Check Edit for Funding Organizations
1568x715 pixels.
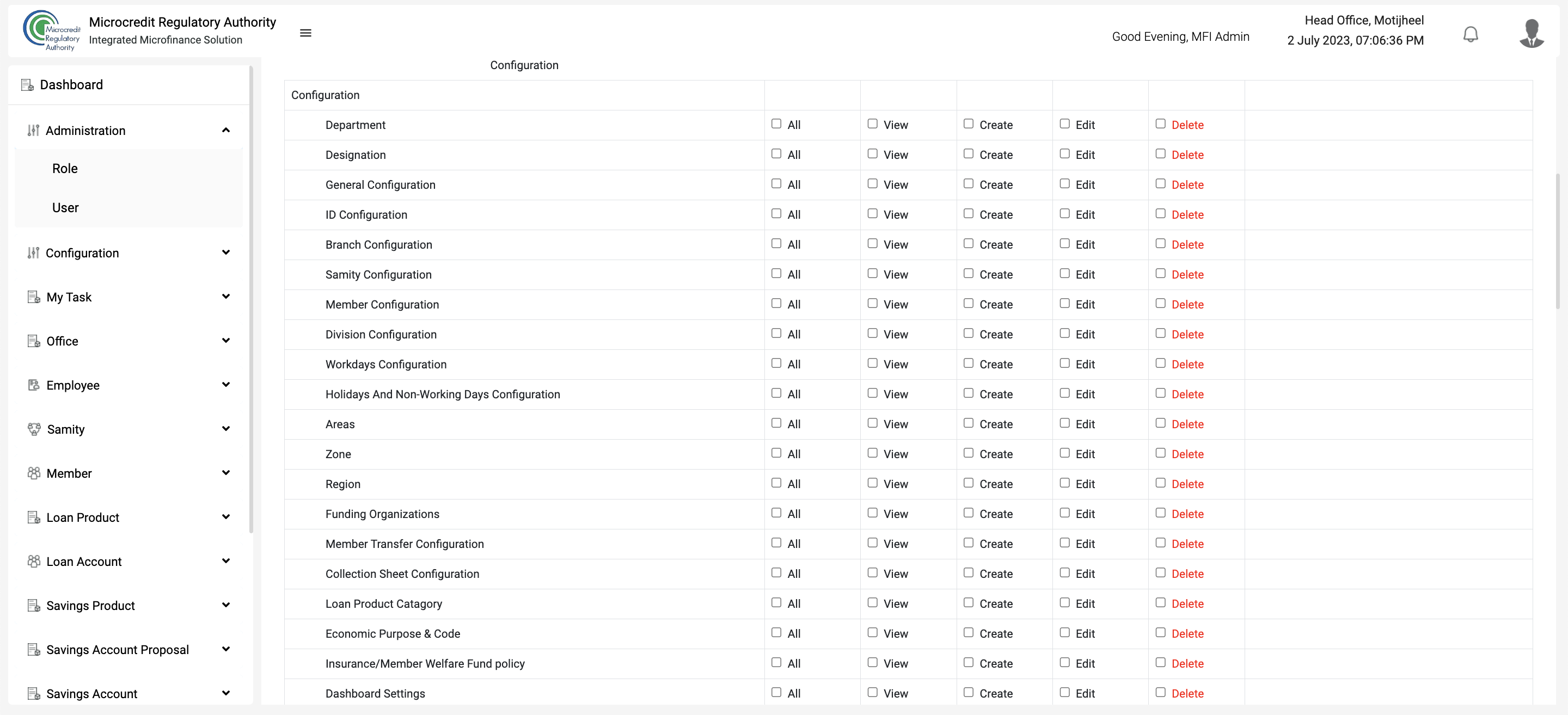[x=1064, y=513]
